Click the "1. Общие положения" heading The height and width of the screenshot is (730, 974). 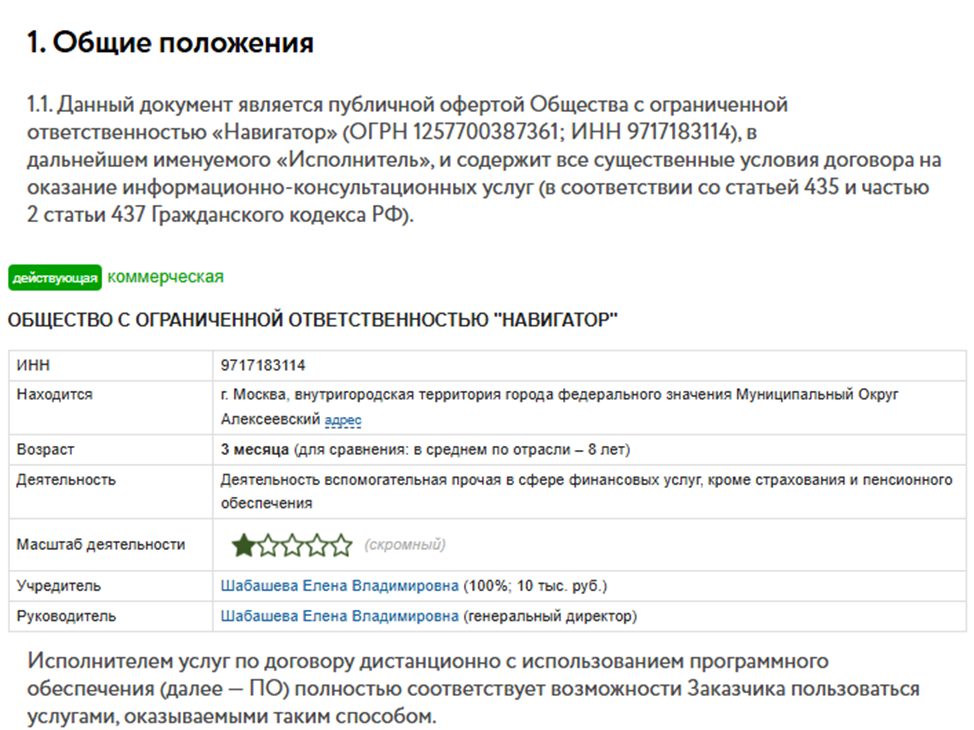170,43
